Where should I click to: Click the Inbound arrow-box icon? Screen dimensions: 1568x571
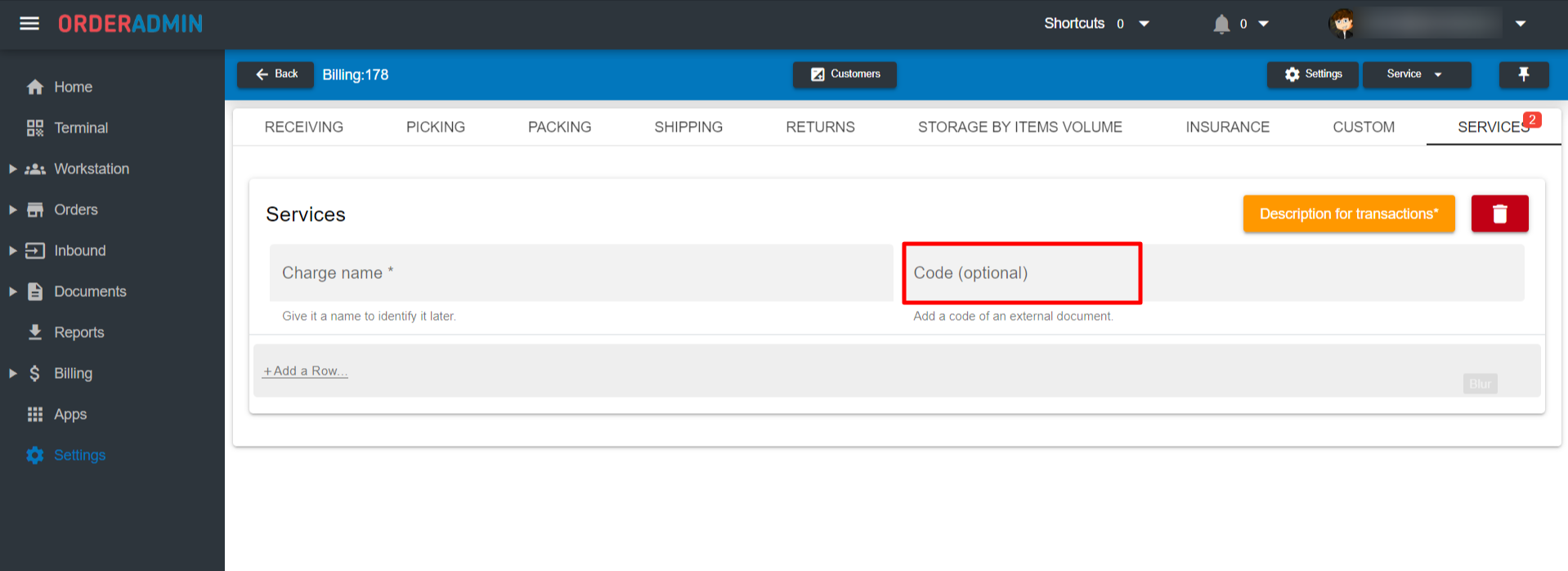coord(35,250)
